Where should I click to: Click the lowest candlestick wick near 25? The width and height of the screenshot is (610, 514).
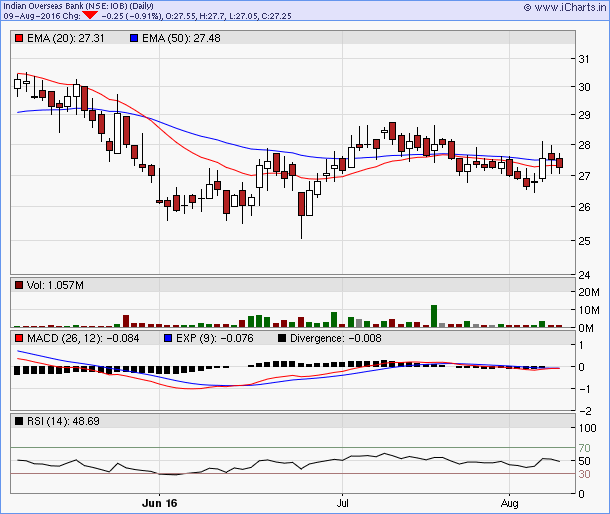click(301, 215)
